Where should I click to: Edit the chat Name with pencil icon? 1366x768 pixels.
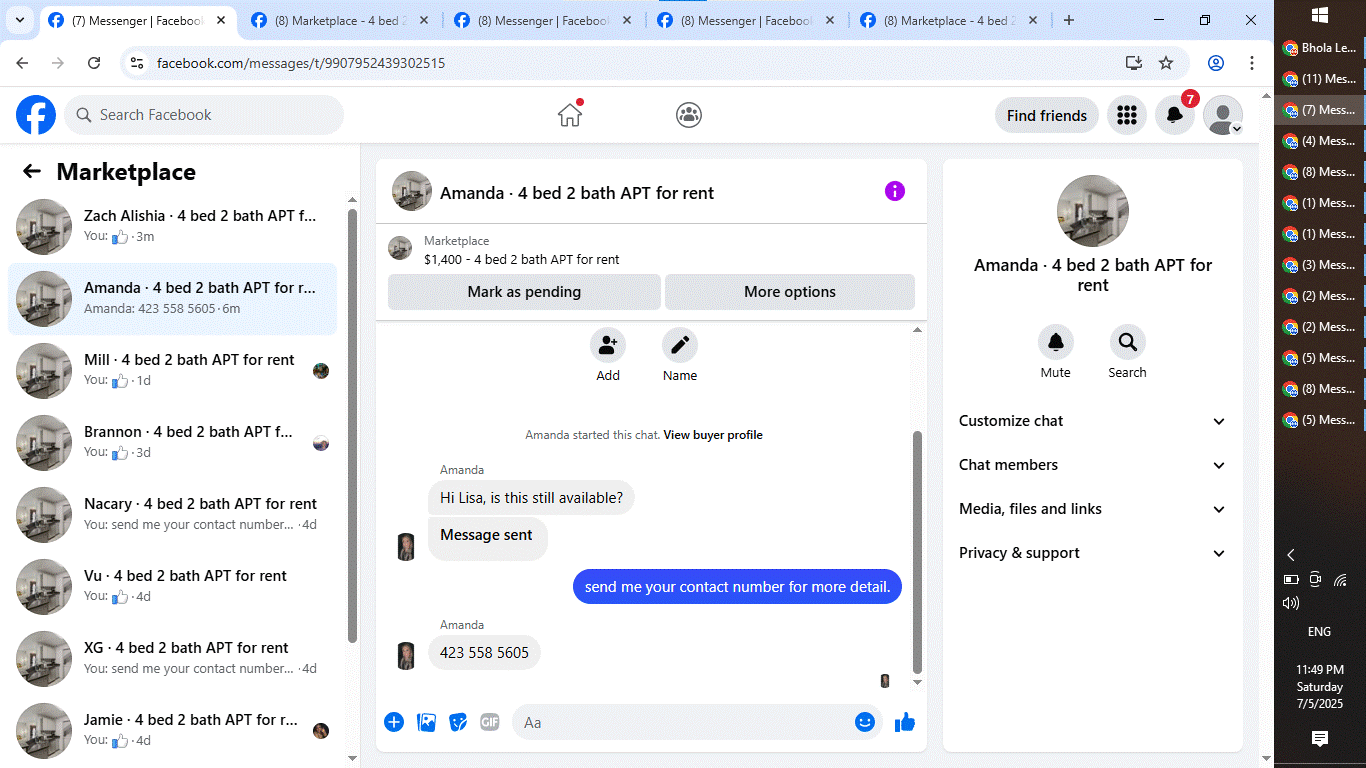point(680,346)
